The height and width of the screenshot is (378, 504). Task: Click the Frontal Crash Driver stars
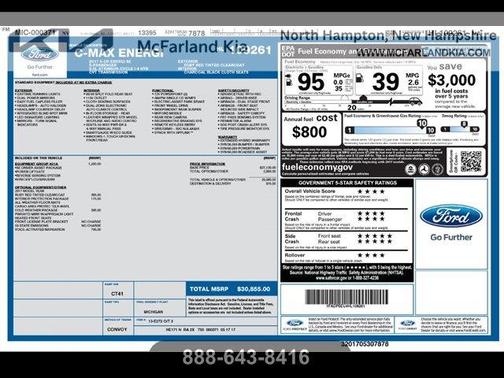[371, 213]
